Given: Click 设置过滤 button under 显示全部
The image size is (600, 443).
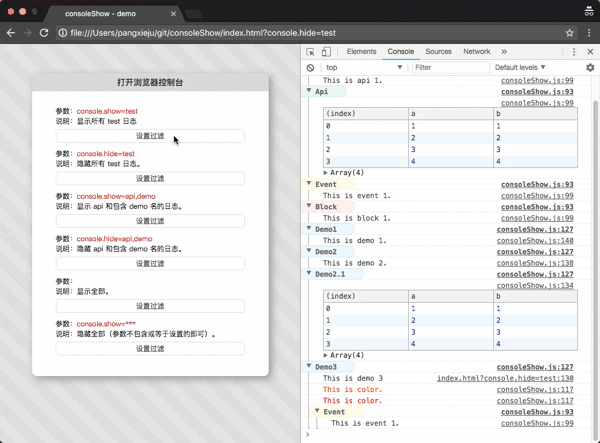Looking at the screenshot, I should click(x=150, y=306).
